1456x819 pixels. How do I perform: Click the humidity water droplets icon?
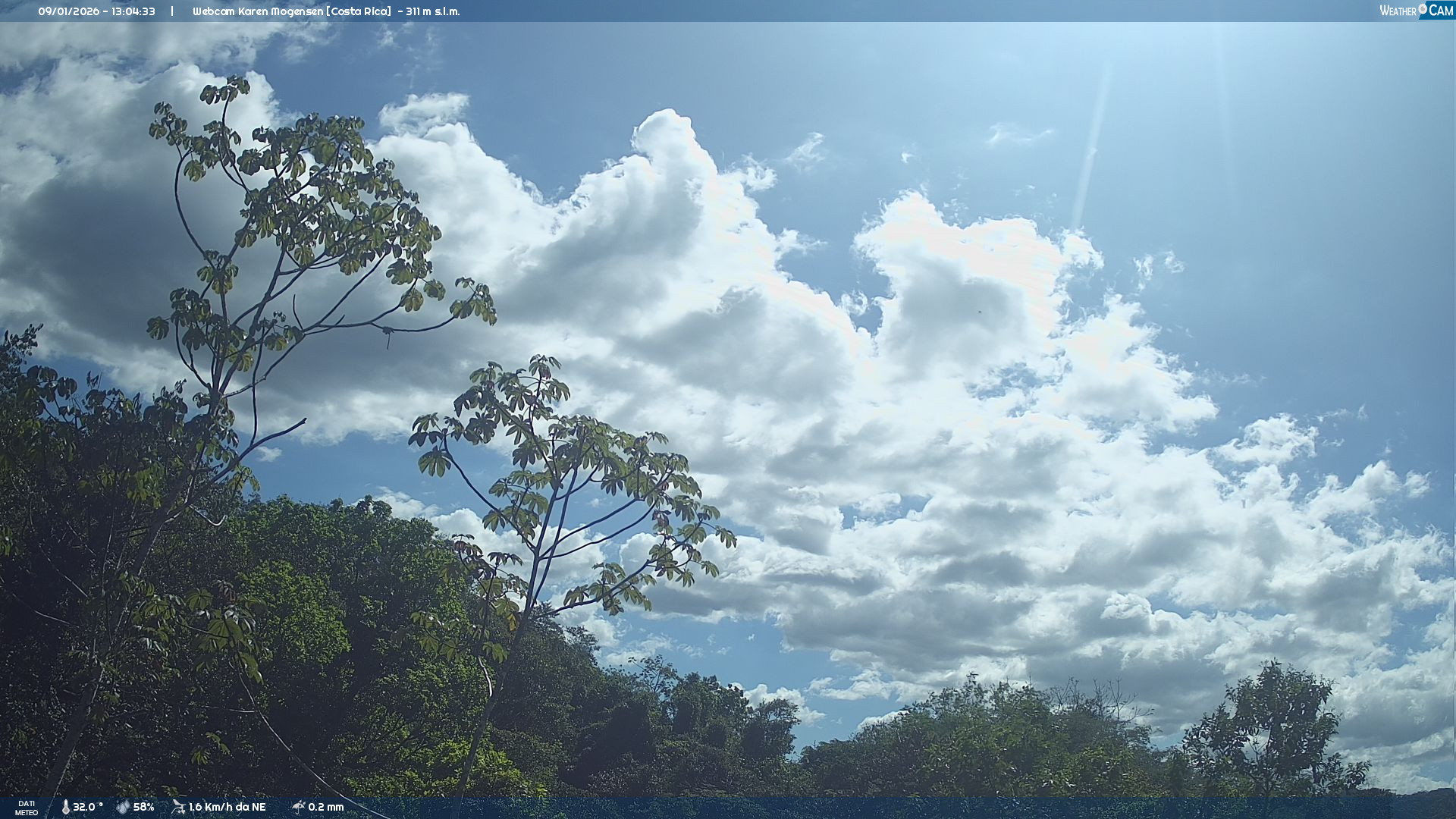pyautogui.click(x=123, y=807)
